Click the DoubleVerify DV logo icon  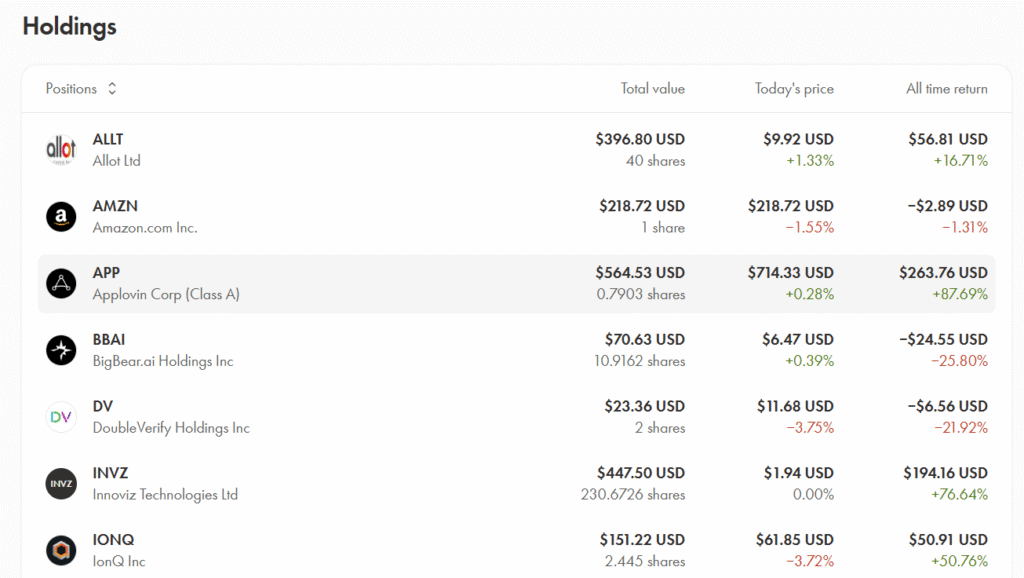61,417
